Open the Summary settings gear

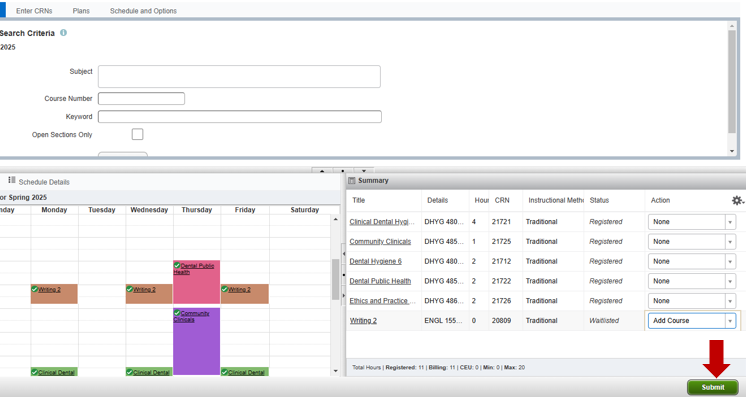pyautogui.click(x=737, y=200)
